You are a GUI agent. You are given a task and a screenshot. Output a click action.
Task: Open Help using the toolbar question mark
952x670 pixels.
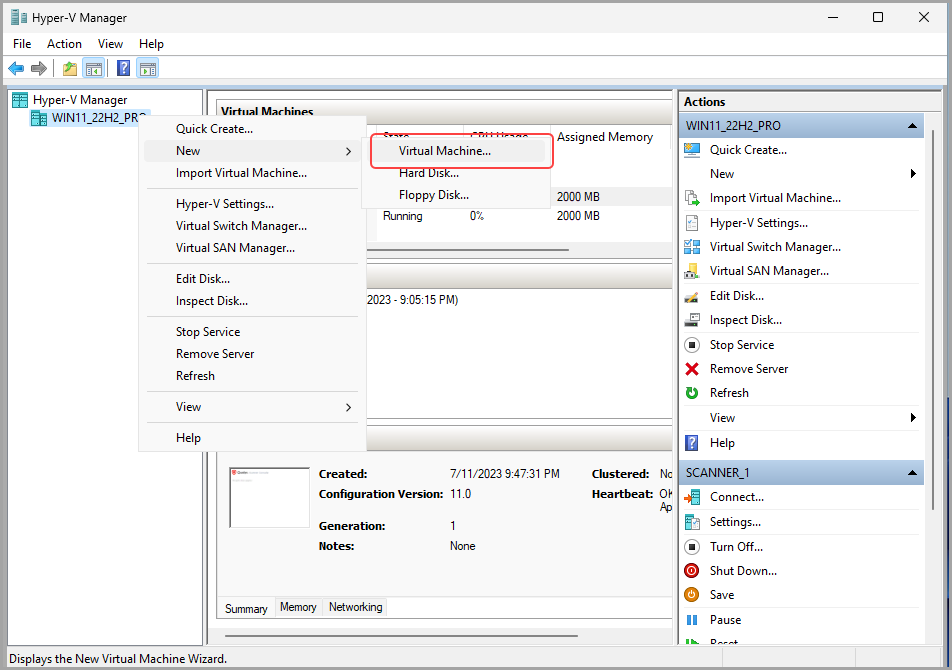click(122, 68)
